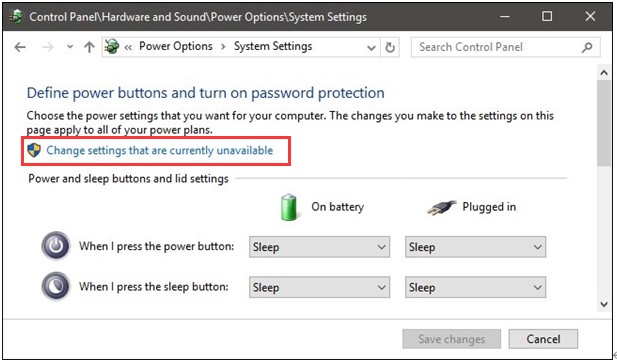Refresh the System Settings page

pyautogui.click(x=390, y=48)
